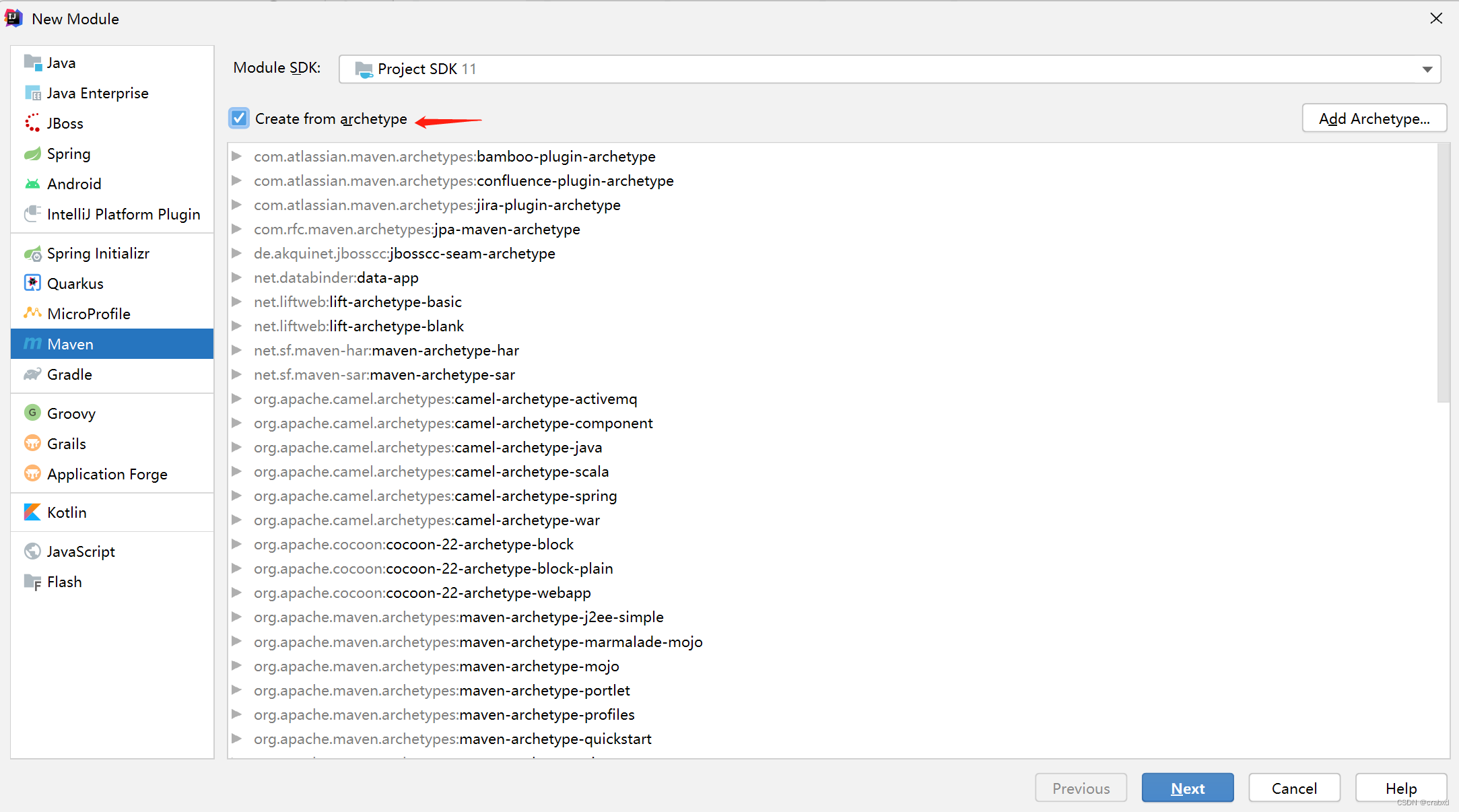
Task: Expand bamboo-plugin-archetype tree arrow
Action: tap(236, 156)
